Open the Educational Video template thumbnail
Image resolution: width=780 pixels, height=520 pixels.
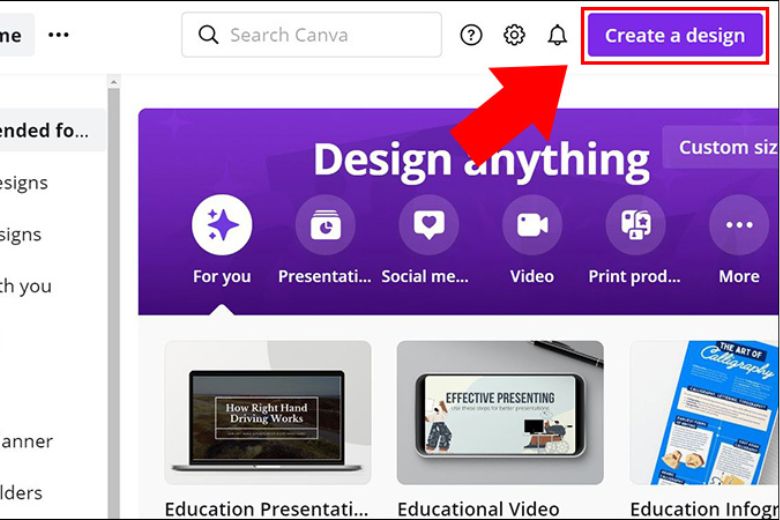point(500,412)
